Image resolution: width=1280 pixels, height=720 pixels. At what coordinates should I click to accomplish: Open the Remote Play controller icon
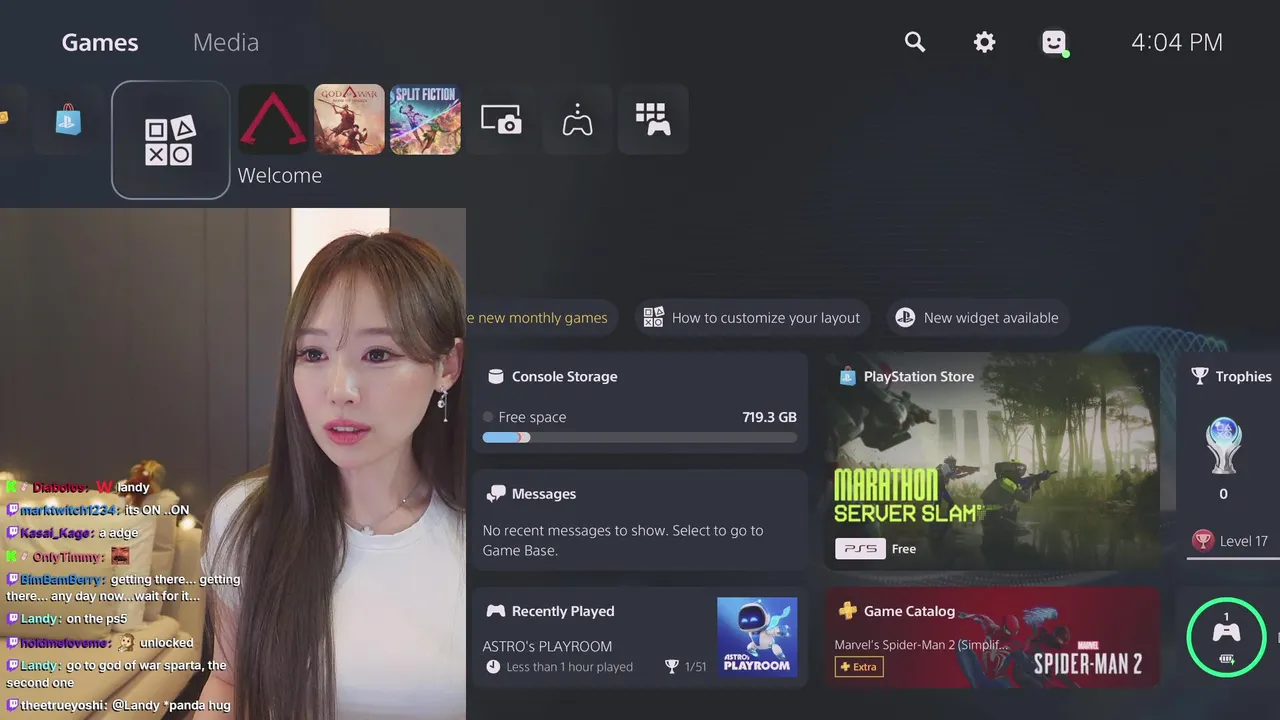click(x=577, y=119)
